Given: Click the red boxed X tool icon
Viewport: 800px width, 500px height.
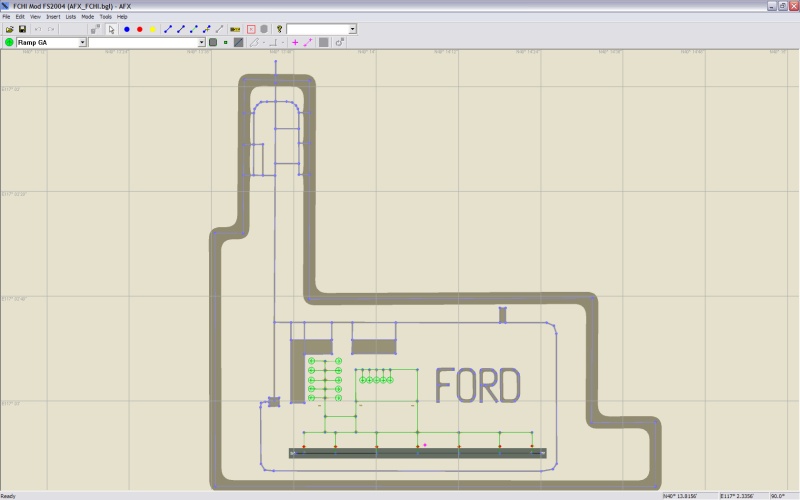Looking at the screenshot, I should tap(251, 29).
